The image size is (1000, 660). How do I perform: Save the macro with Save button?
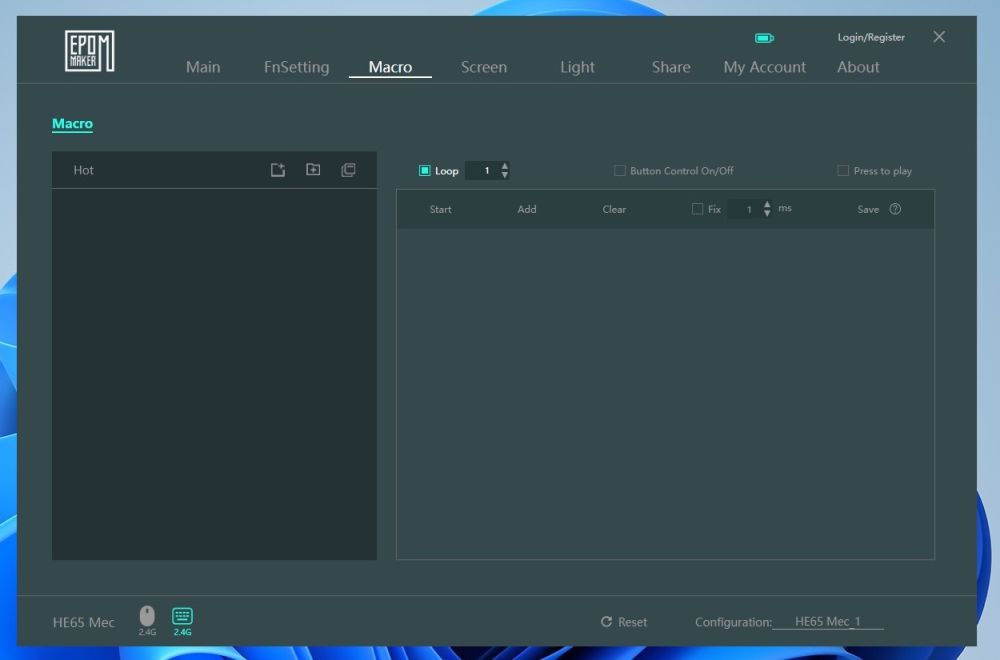tap(868, 209)
